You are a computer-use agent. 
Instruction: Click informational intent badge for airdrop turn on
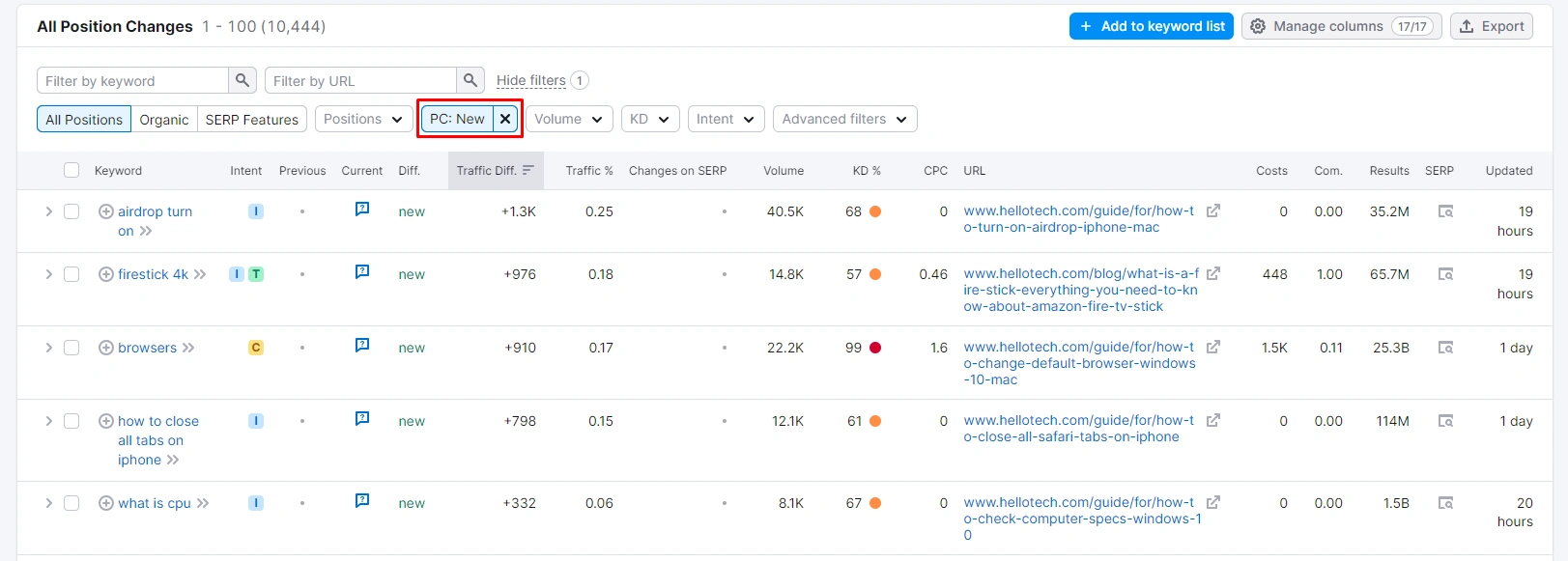pyautogui.click(x=256, y=211)
